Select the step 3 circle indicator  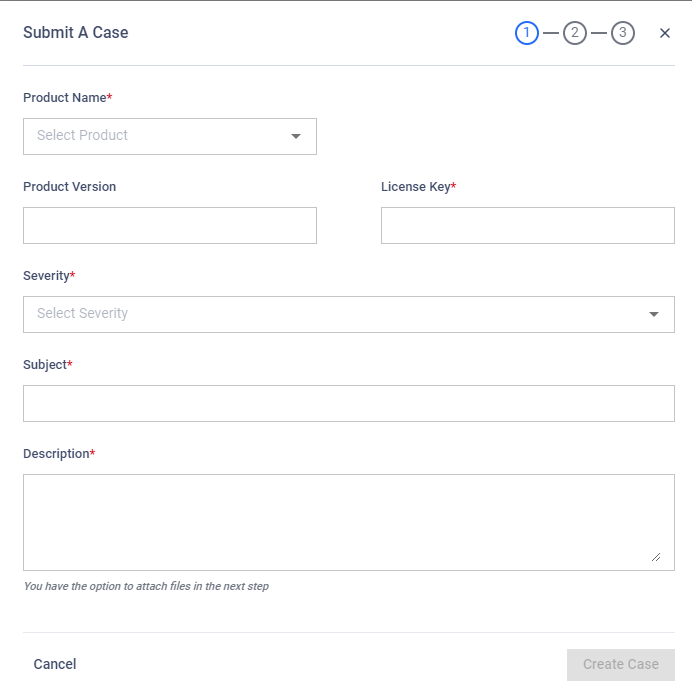(x=623, y=33)
